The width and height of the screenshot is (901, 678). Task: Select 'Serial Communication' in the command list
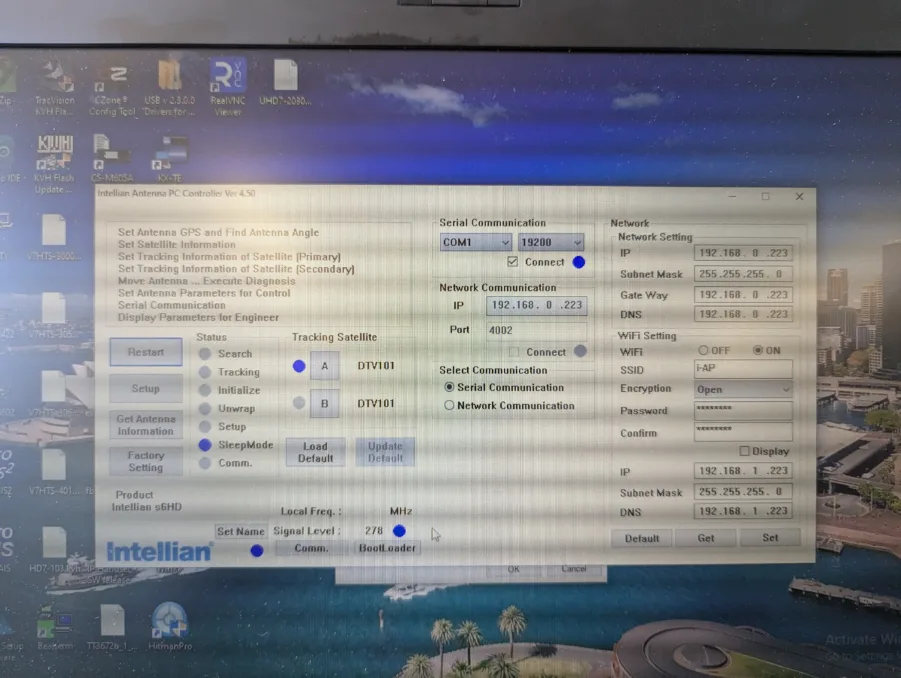point(171,306)
